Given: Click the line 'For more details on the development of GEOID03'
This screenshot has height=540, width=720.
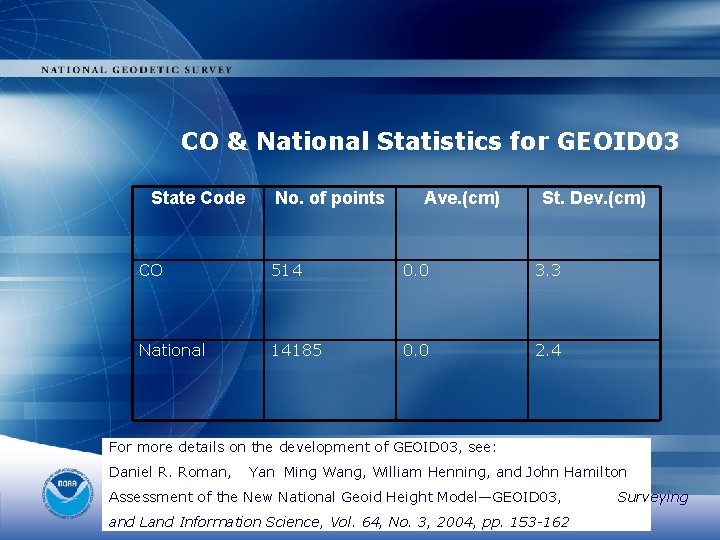Looking at the screenshot, I should (303, 447).
